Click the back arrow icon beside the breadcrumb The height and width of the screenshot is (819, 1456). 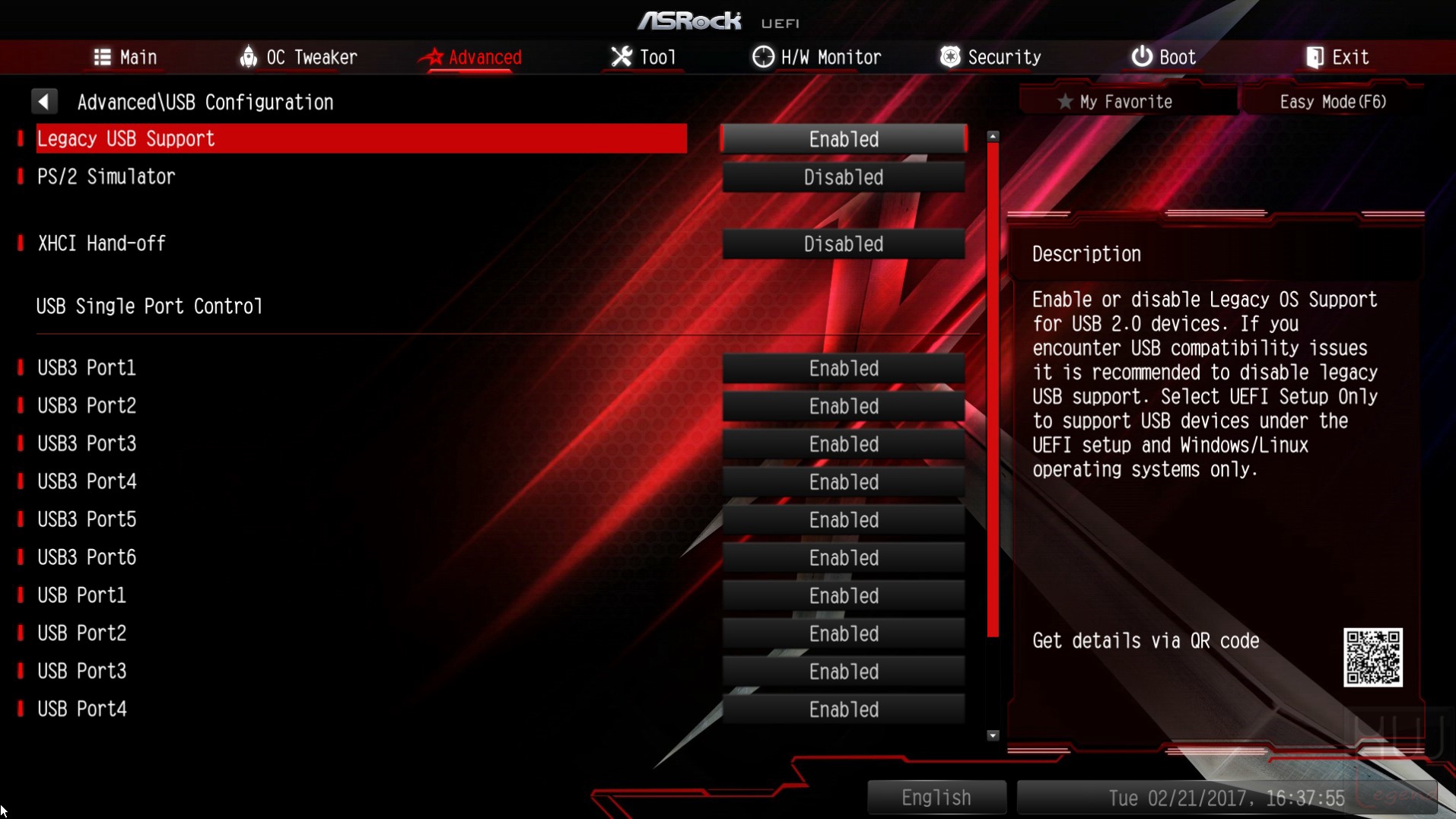click(x=44, y=101)
